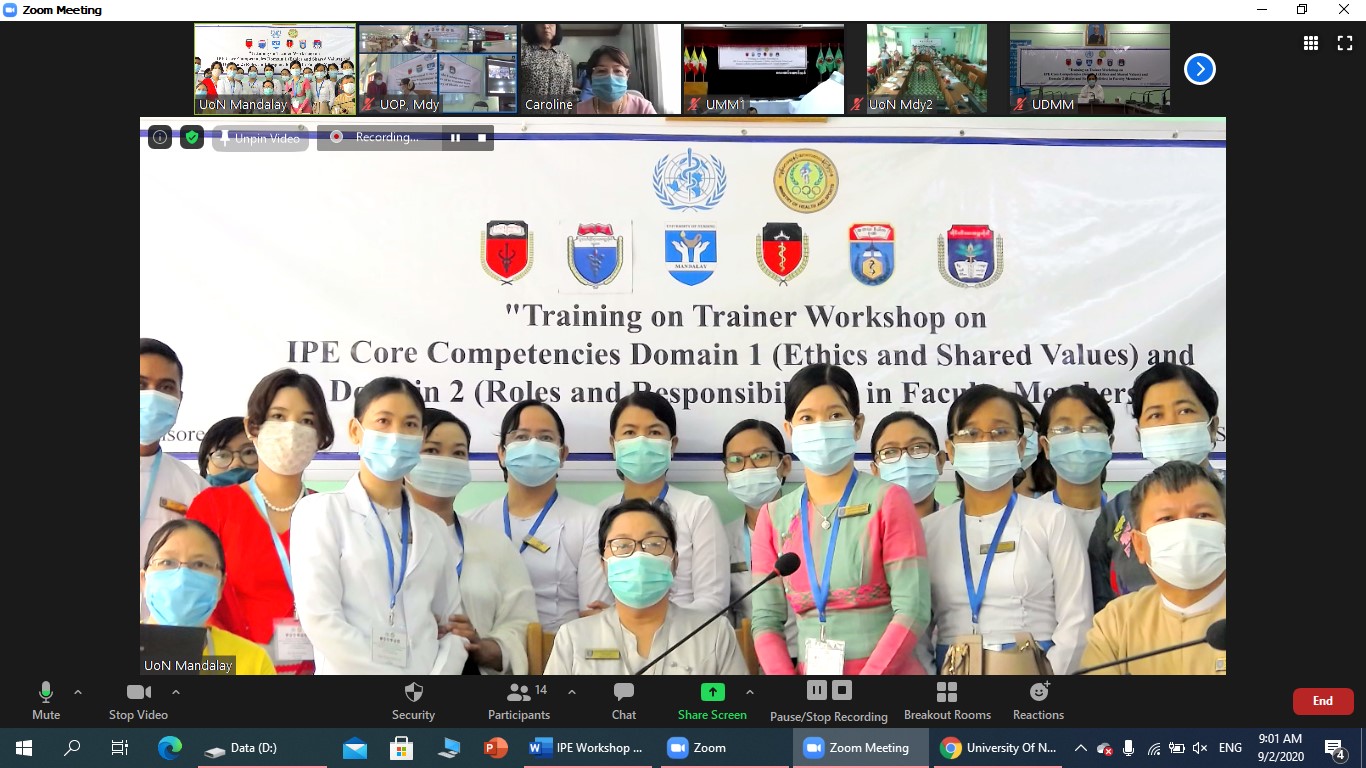The width and height of the screenshot is (1366, 768).
Task: Pause recording from the bottom toolbar
Action: pyautogui.click(x=817, y=690)
